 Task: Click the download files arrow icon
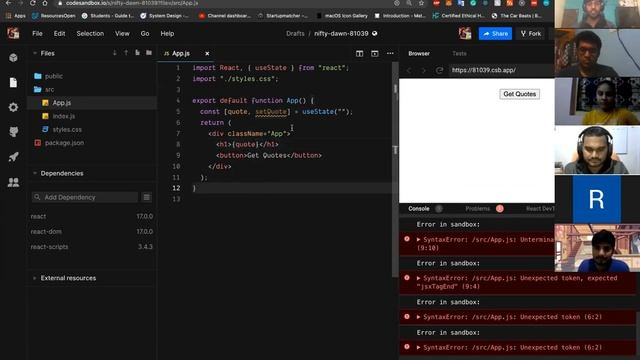coord(115,53)
